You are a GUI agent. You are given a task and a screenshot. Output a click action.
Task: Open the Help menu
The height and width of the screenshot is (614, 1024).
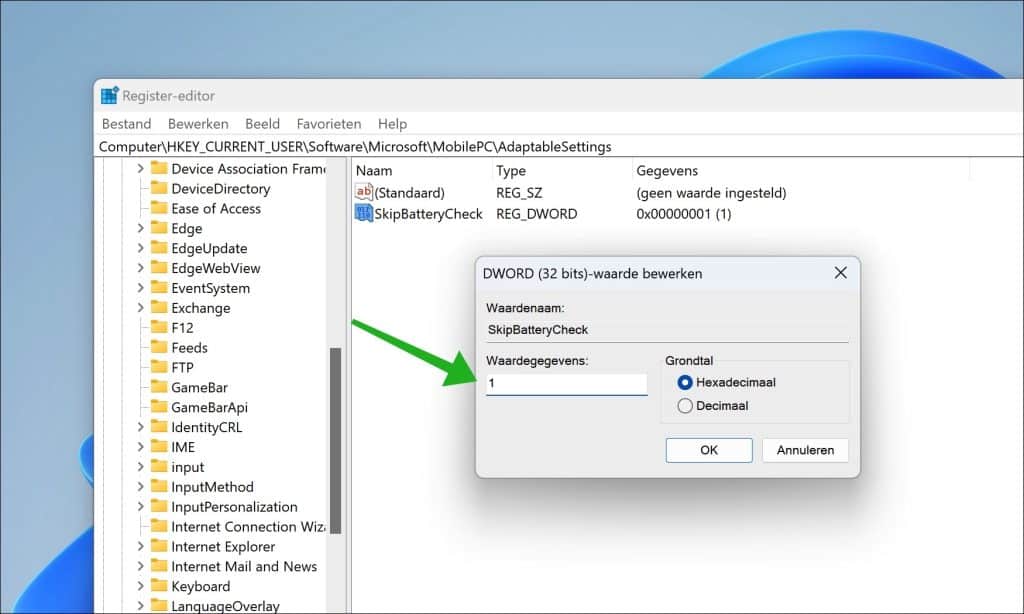(x=392, y=123)
